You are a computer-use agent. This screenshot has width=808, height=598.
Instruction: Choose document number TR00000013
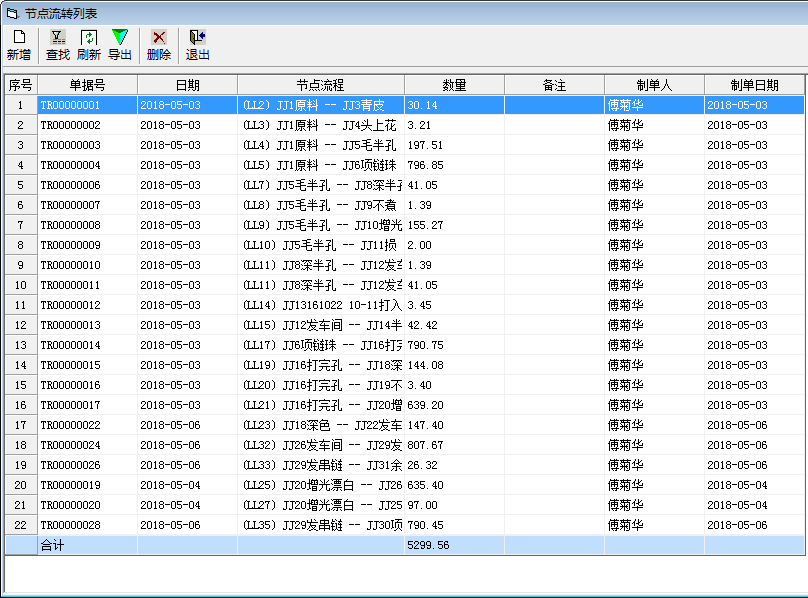point(88,325)
